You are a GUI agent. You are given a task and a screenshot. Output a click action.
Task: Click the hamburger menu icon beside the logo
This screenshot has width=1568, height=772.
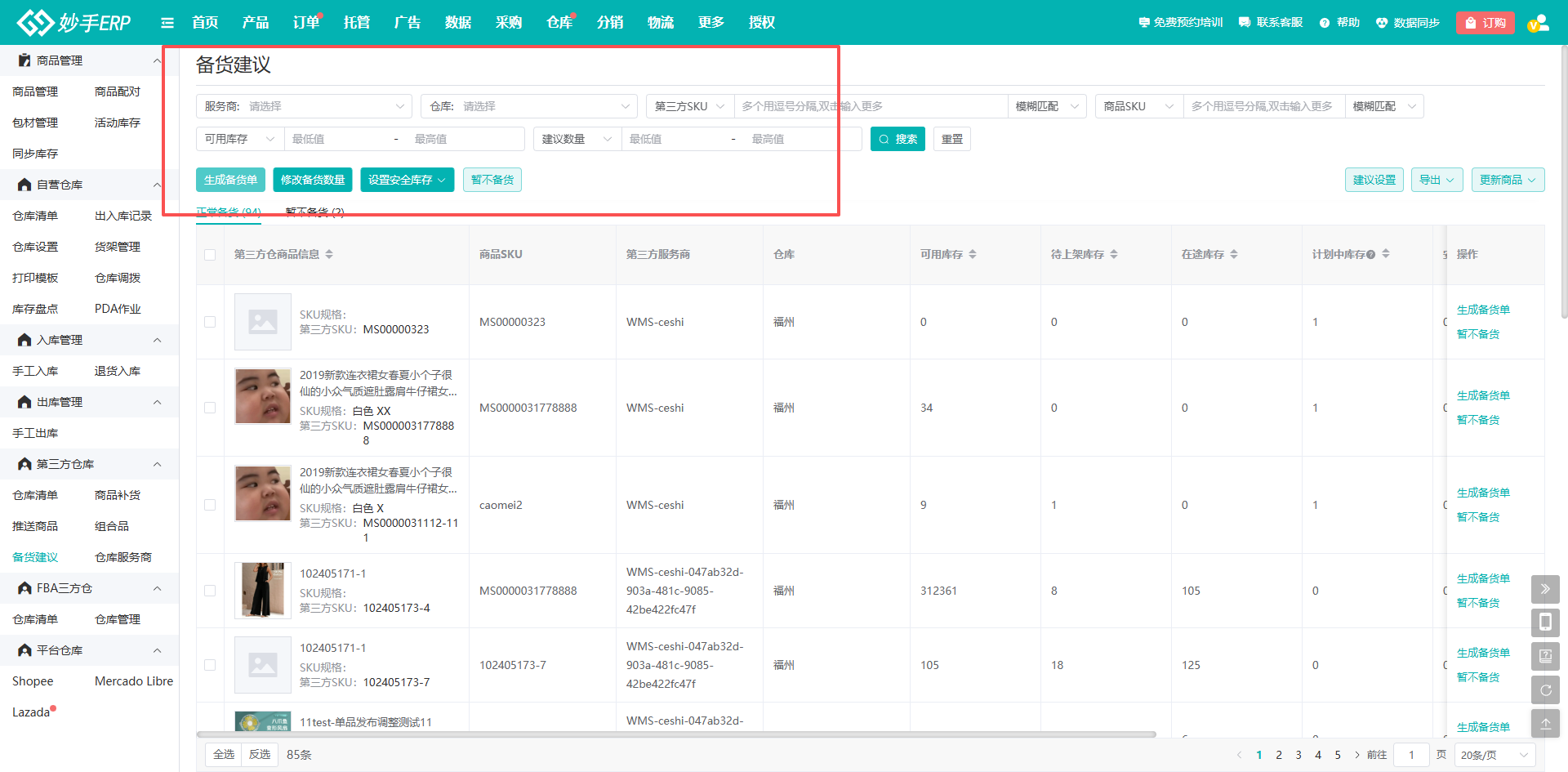tap(167, 23)
